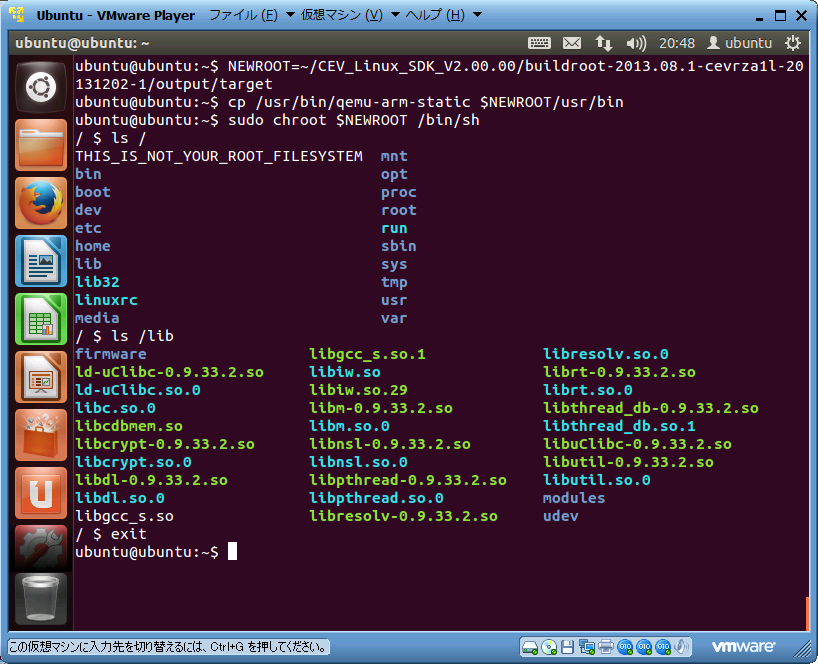818x664 pixels.
Task: Click the VMware CD/DVD drive status icon
Action: point(549,647)
